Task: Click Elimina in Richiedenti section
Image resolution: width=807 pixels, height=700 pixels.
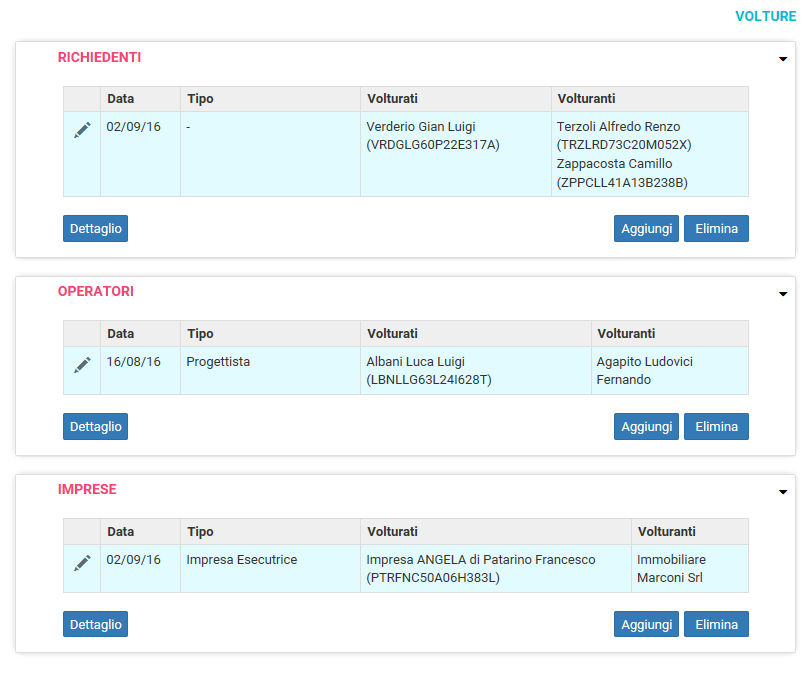Action: coord(716,229)
